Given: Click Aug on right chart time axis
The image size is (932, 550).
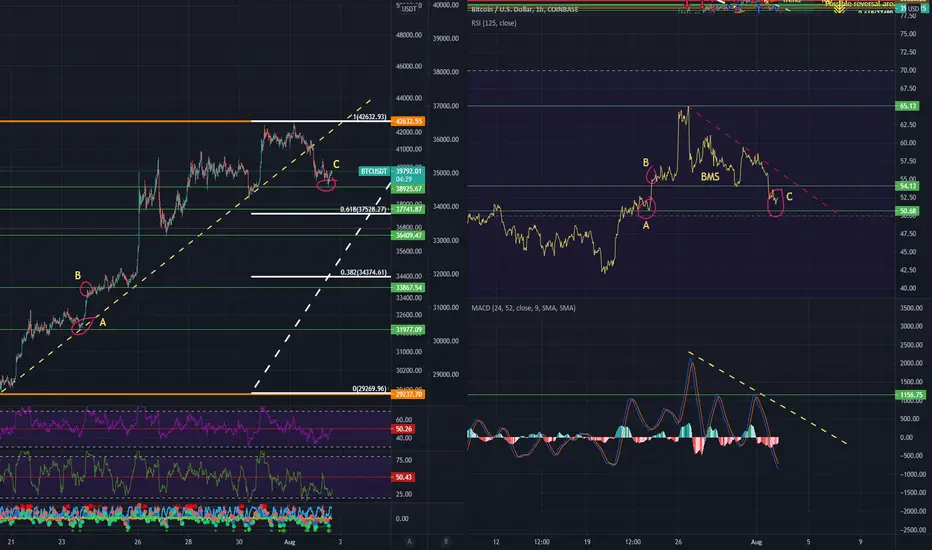Looking at the screenshot, I should [756, 542].
